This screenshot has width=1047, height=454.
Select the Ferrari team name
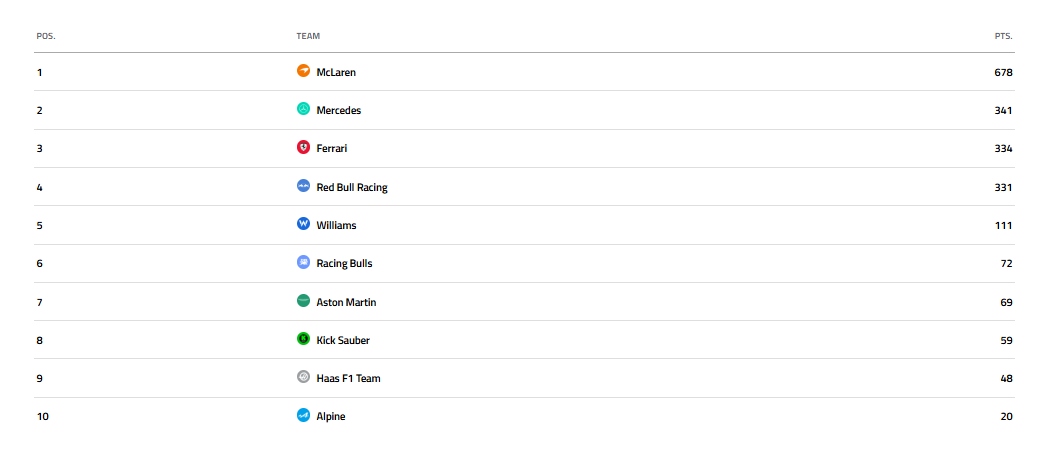point(332,148)
